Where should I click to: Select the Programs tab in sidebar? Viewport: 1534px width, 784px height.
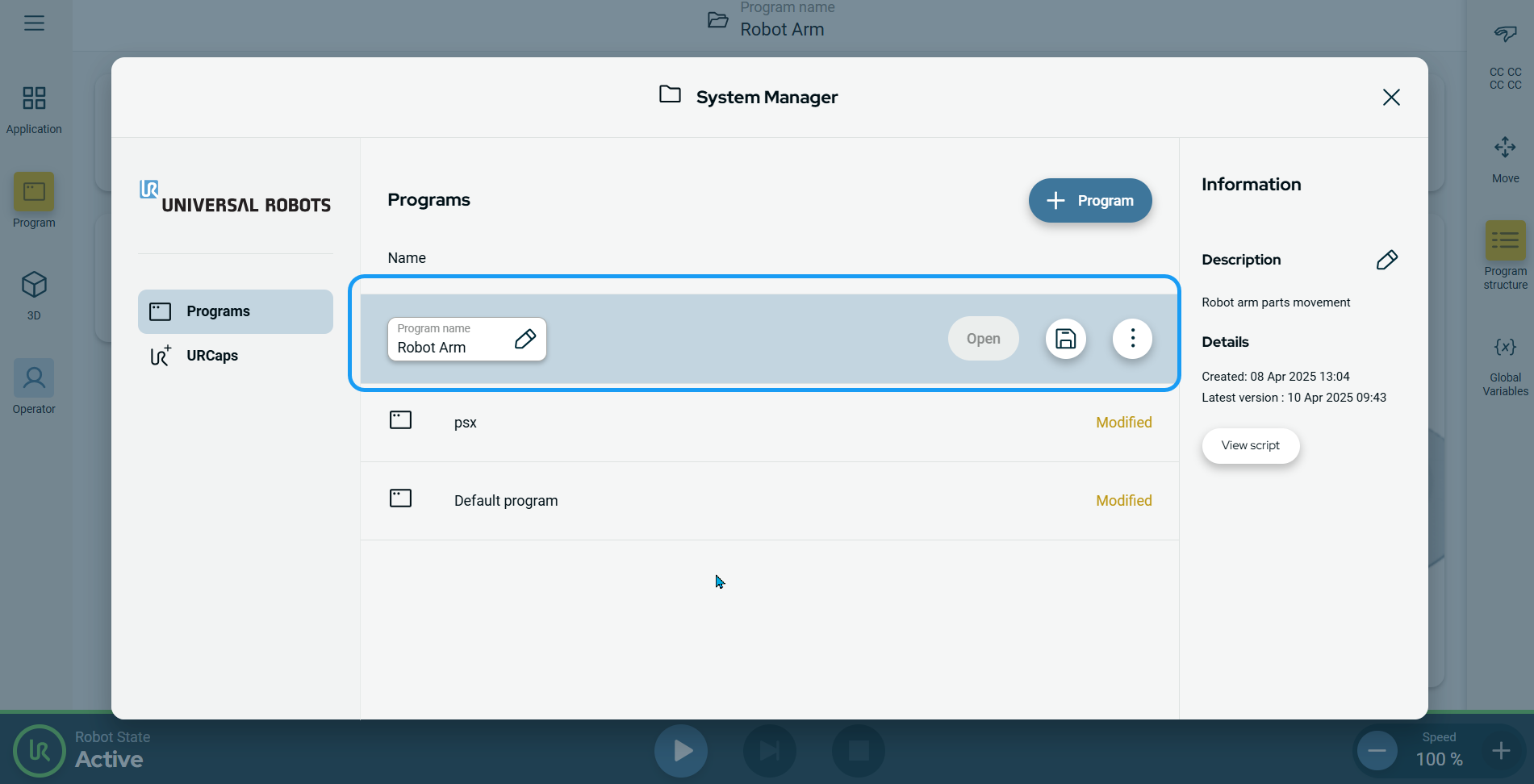tap(235, 311)
